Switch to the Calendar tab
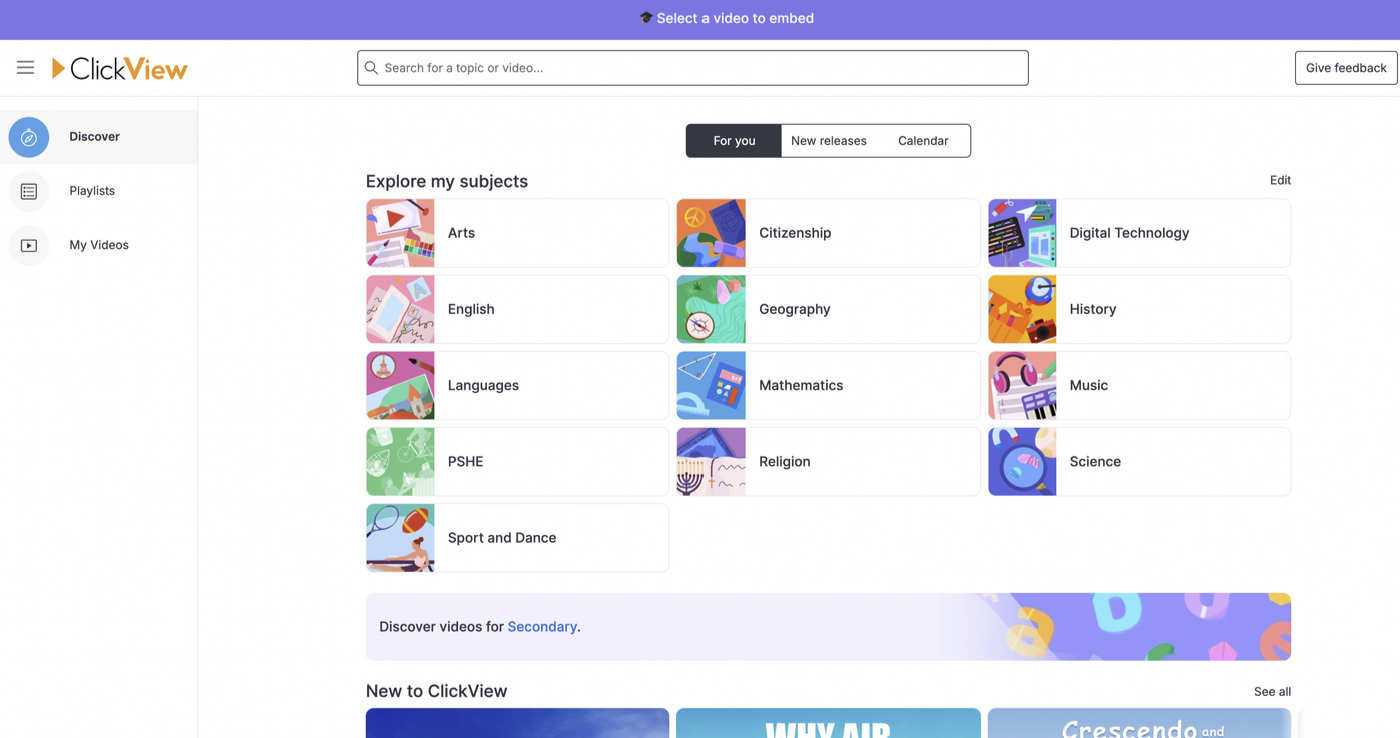 (923, 141)
